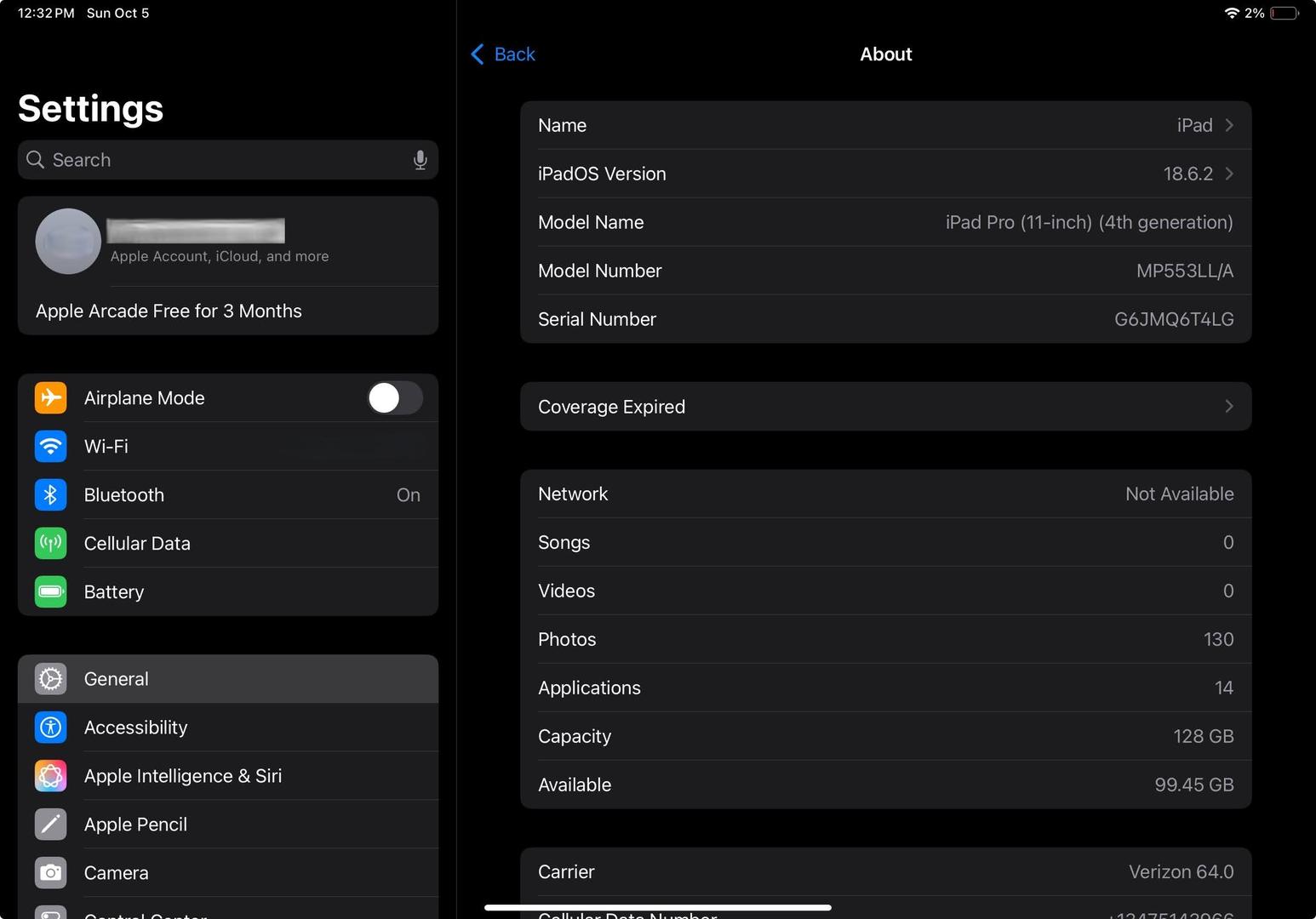
Task: Tap the Serial Number row
Action: point(885,319)
